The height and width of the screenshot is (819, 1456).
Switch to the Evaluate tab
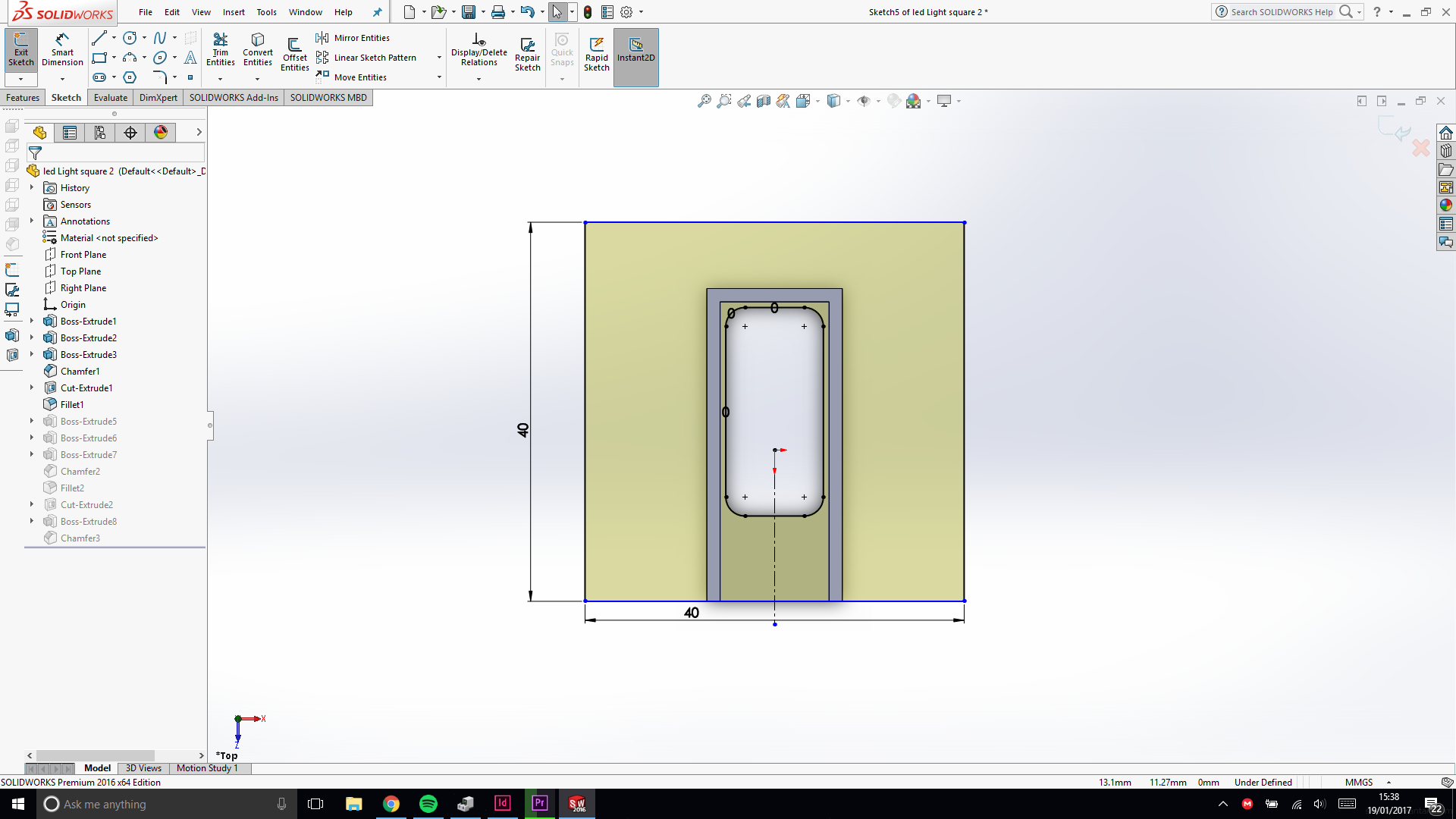click(111, 98)
